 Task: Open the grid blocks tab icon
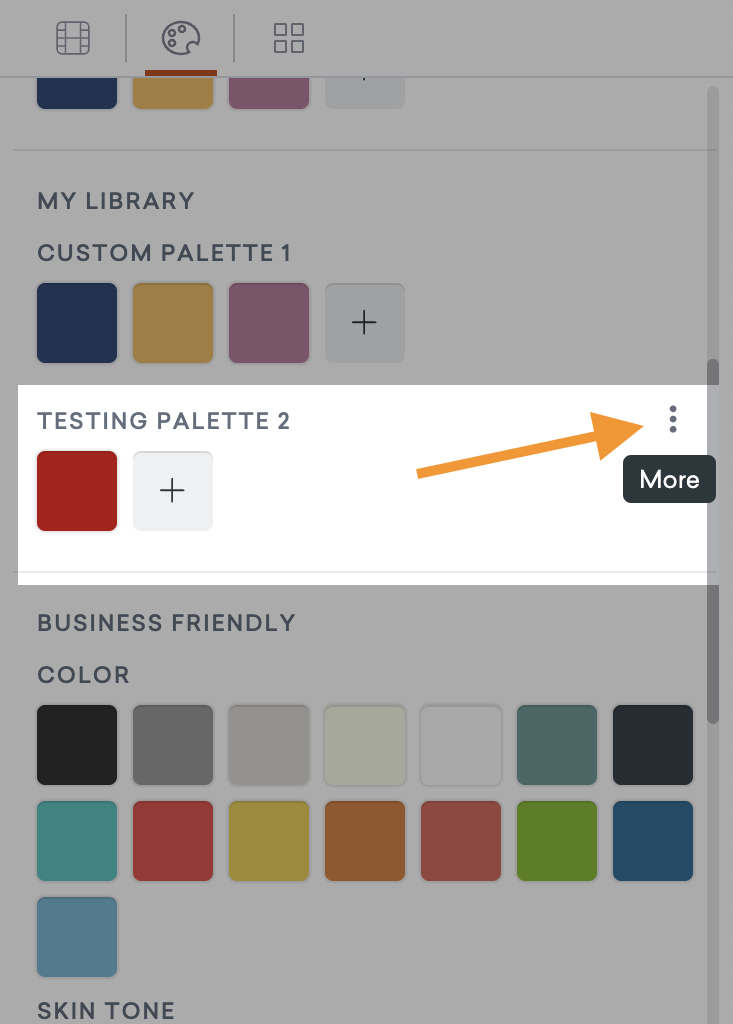[x=289, y=38]
